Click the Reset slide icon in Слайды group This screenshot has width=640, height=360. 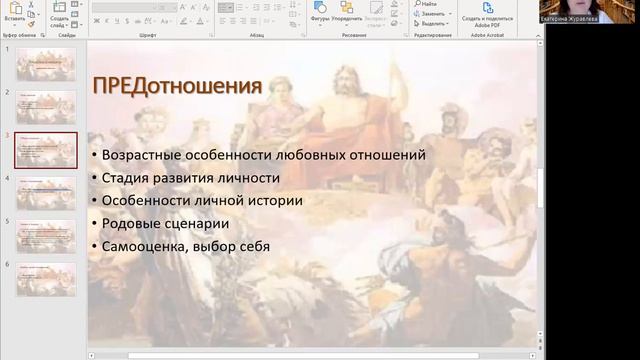click(x=75, y=15)
